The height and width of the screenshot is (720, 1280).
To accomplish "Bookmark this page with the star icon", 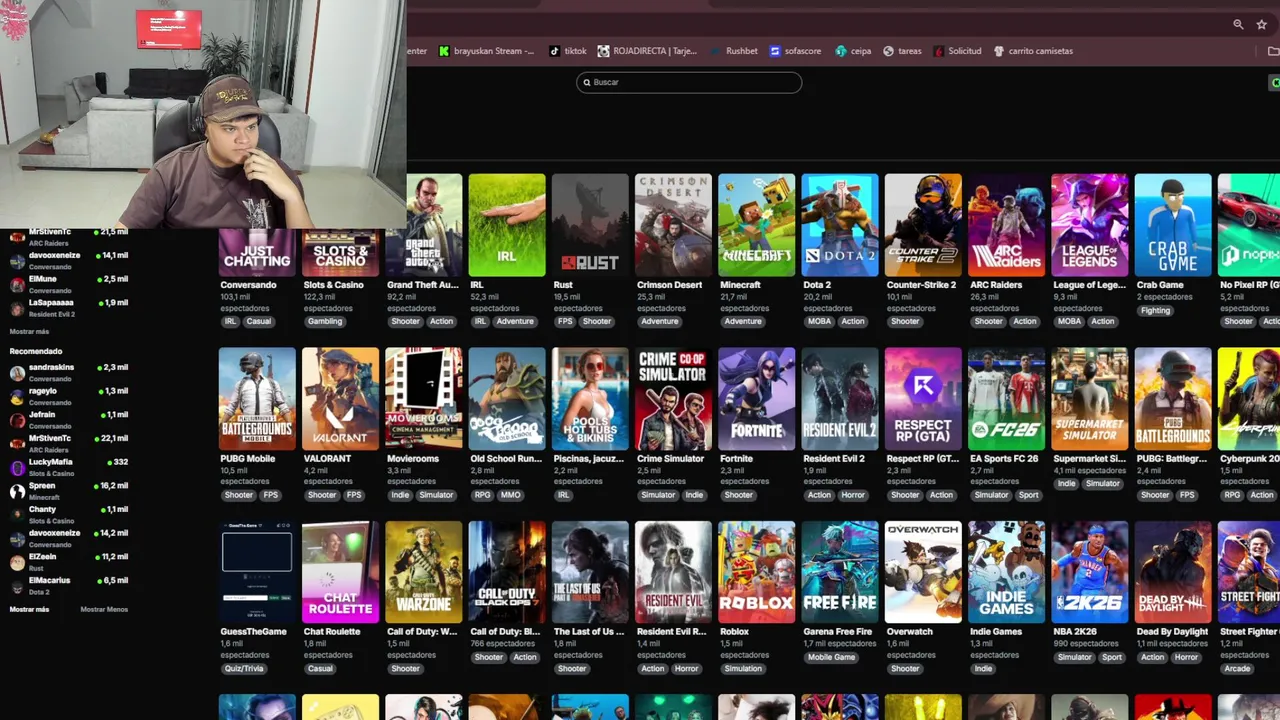I will (1262, 24).
